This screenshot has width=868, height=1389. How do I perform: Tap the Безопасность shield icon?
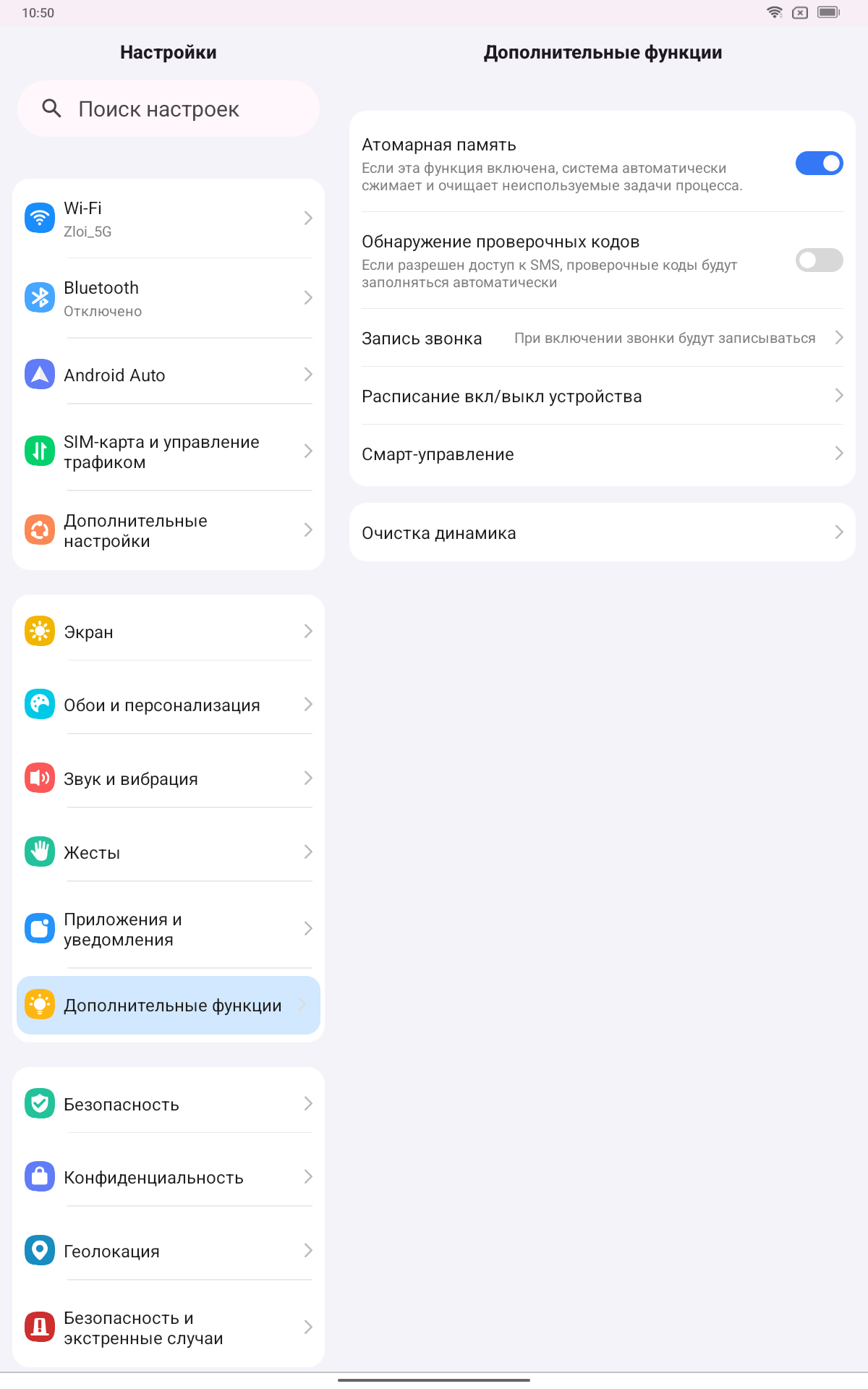point(40,1103)
